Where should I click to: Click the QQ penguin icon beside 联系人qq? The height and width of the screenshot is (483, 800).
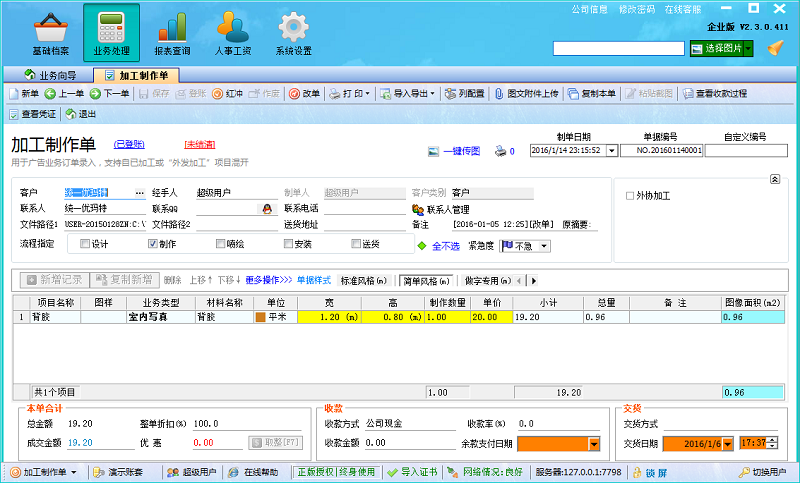pyautogui.click(x=267, y=209)
